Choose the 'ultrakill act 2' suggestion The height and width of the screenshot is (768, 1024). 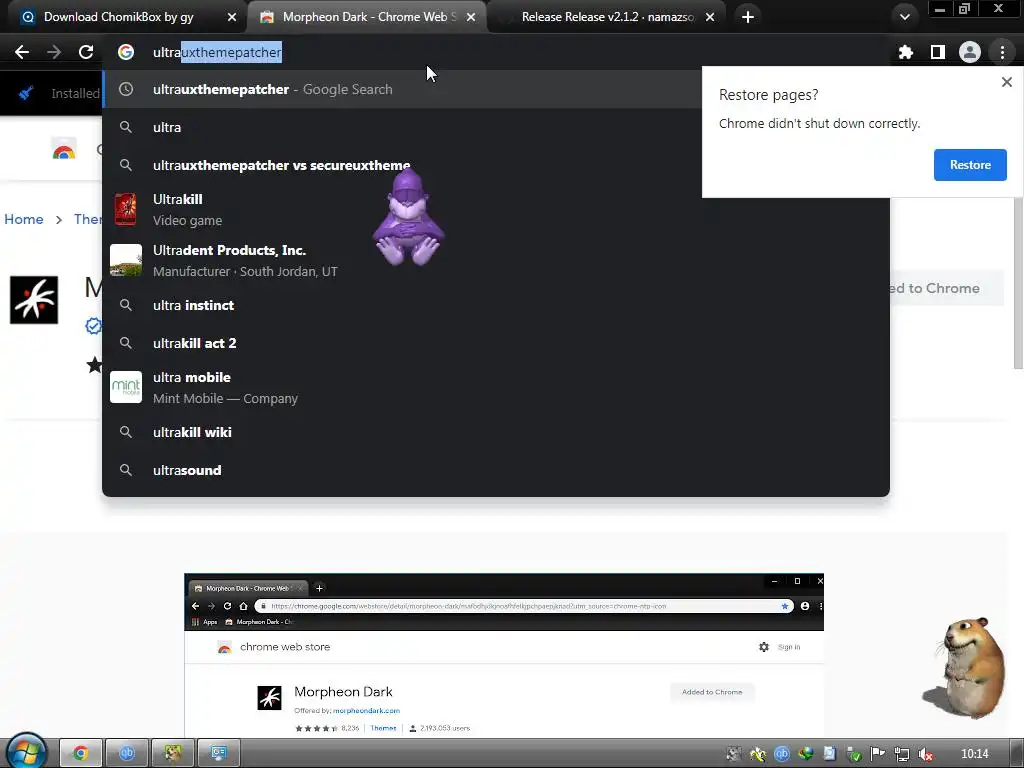(x=496, y=343)
